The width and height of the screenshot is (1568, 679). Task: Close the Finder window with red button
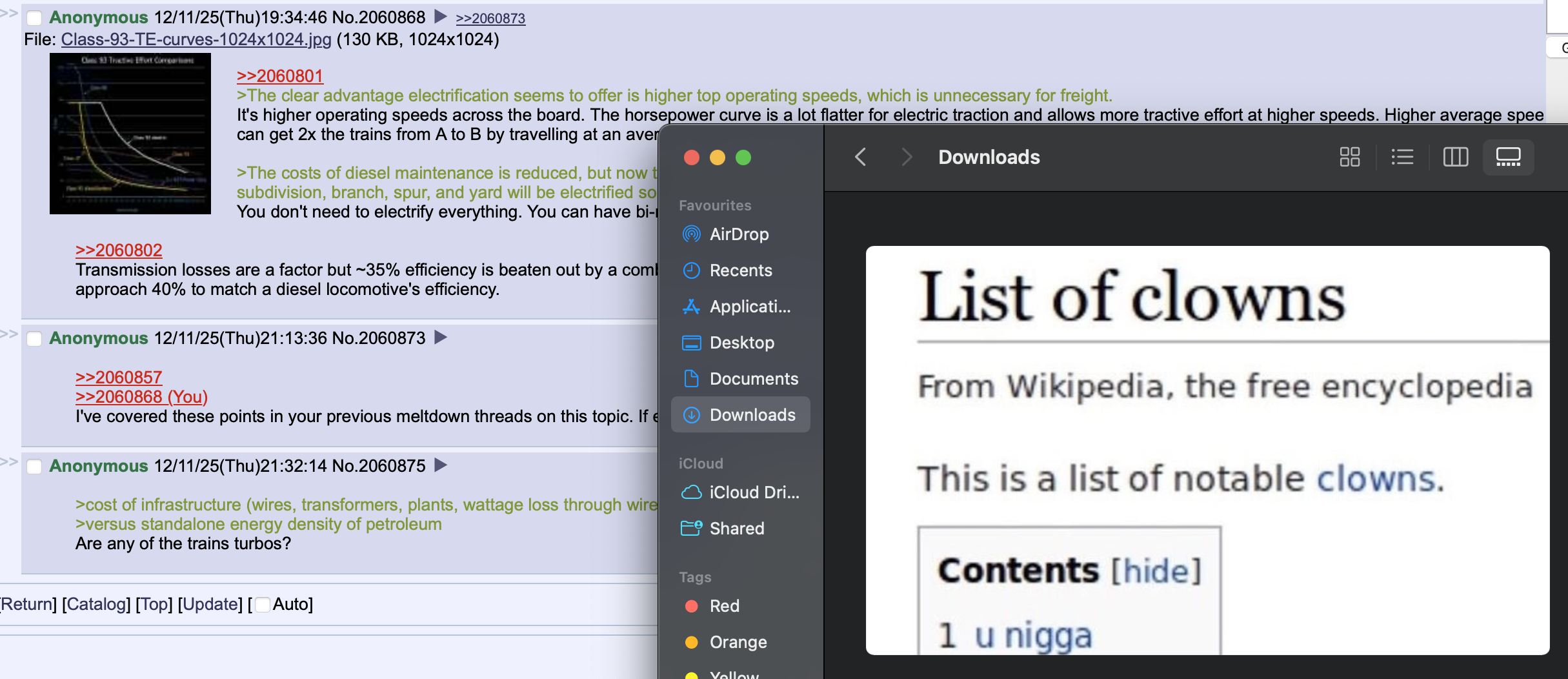[692, 157]
